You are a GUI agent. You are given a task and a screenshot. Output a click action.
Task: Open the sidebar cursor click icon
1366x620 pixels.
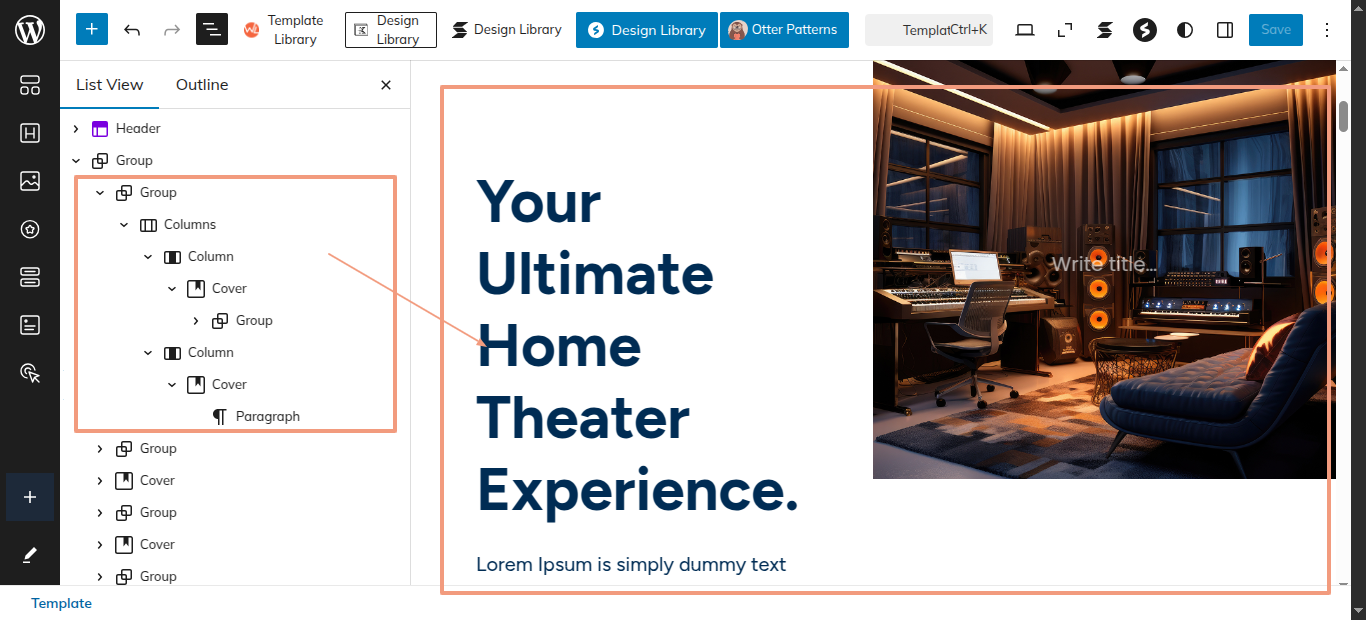[30, 373]
